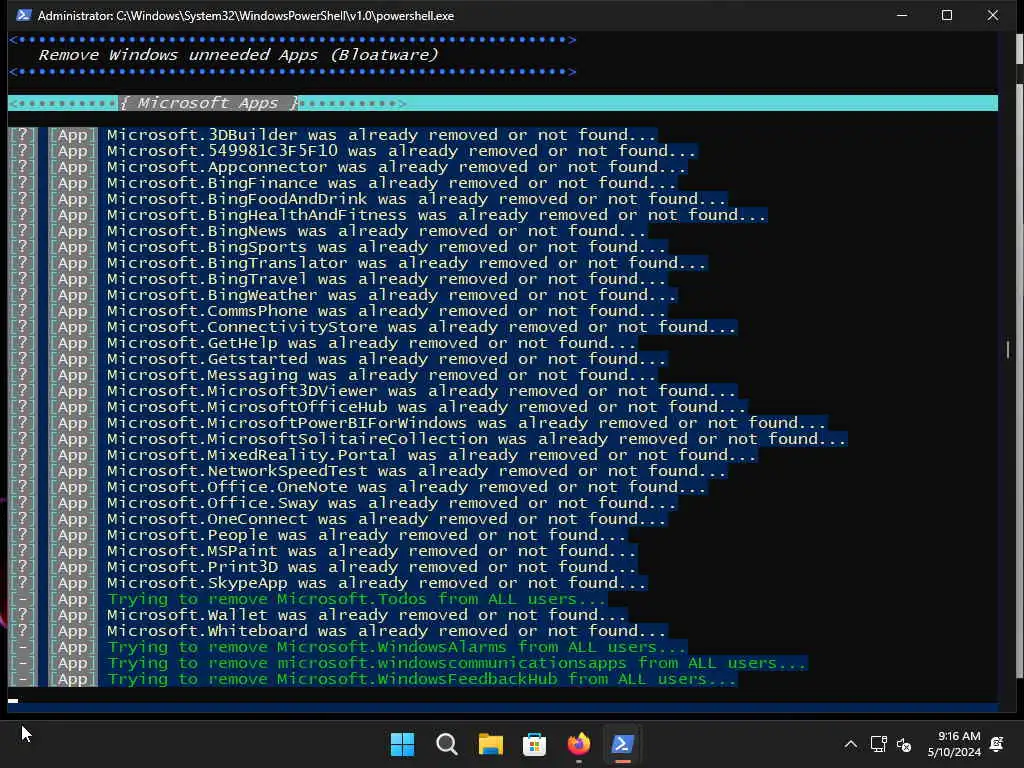Open the notification center bell icon
The width and height of the screenshot is (1024, 768).
[x=997, y=744]
